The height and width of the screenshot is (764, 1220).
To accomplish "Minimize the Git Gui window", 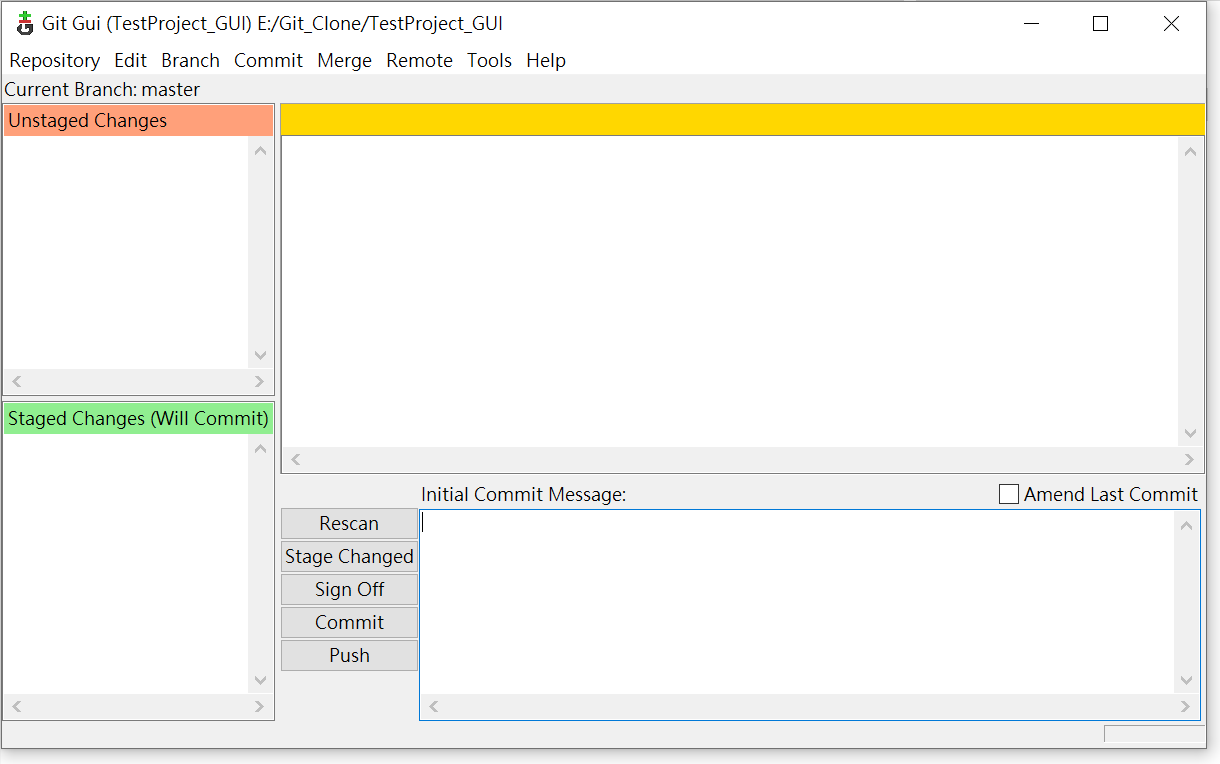I will tap(1030, 24).
